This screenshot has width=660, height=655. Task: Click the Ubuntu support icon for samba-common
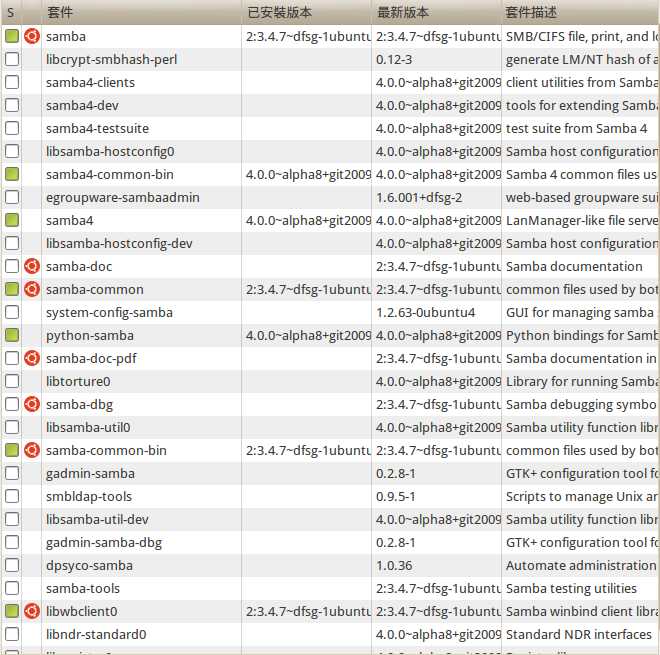click(x=32, y=289)
